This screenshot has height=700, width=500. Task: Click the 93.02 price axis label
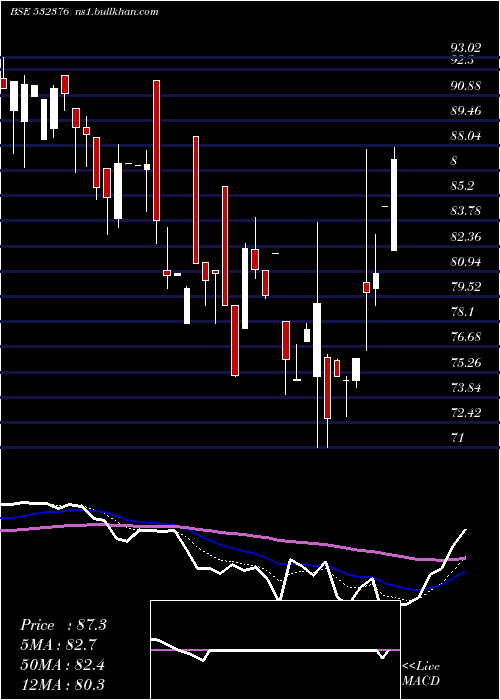pyautogui.click(x=466, y=47)
